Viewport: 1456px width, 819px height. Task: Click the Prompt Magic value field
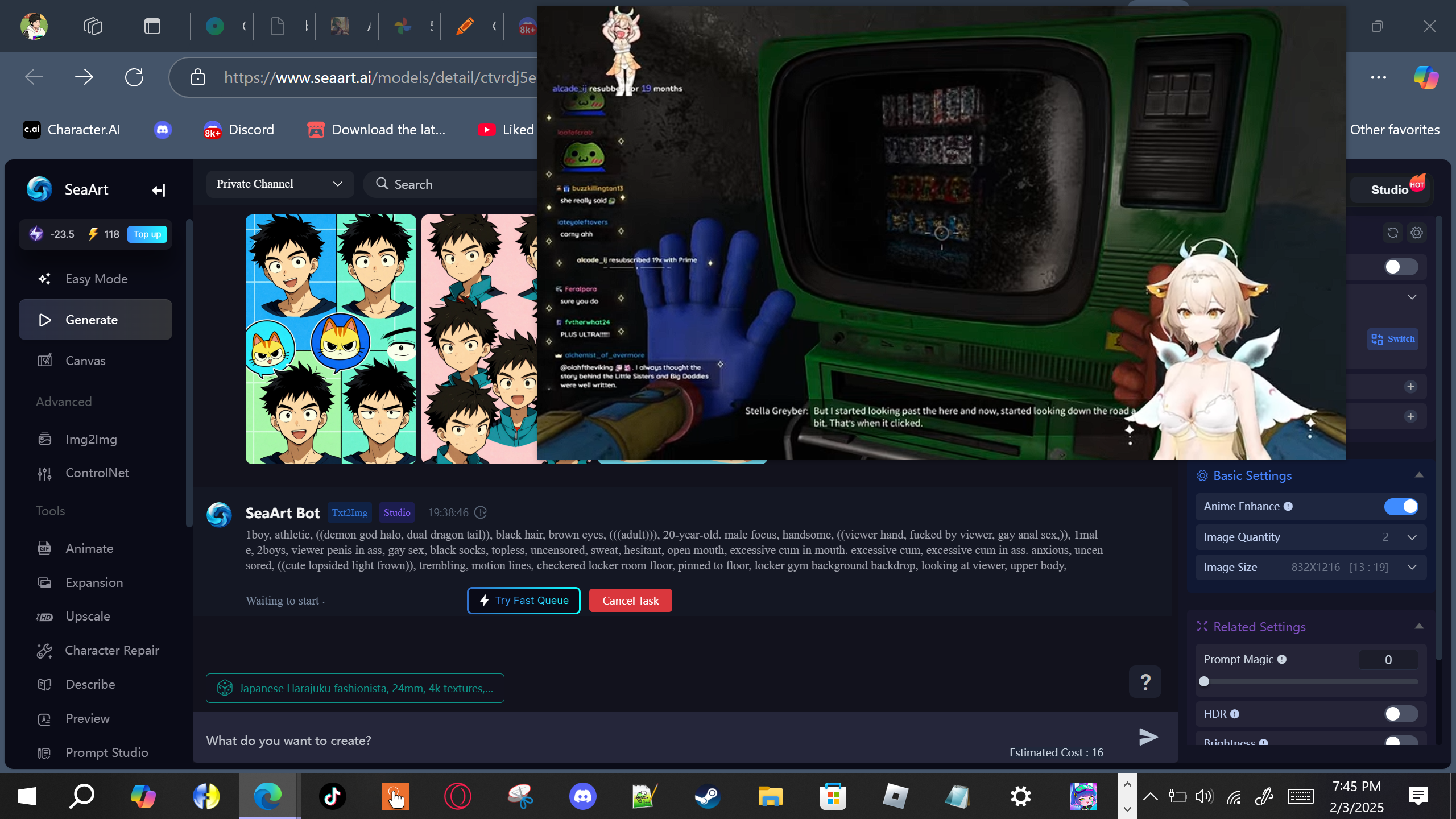tap(1388, 660)
